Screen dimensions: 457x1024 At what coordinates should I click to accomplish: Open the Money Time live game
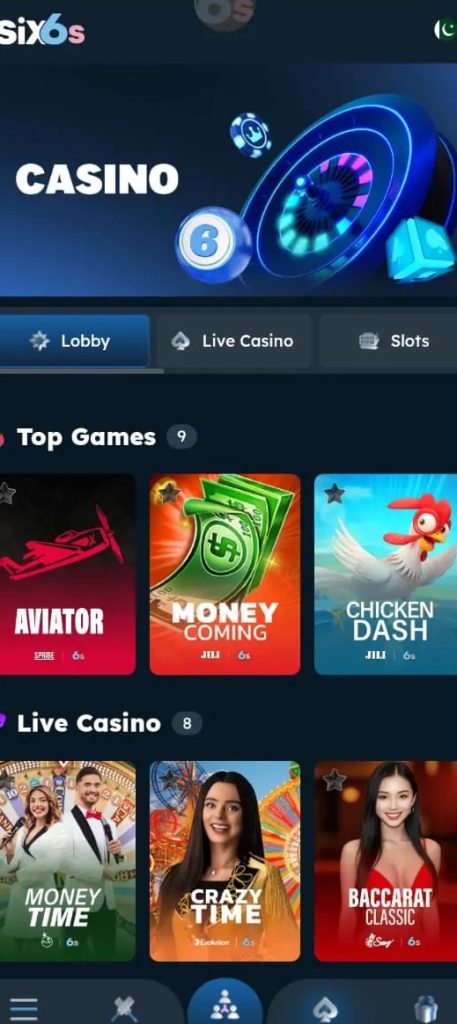[x=68, y=861]
